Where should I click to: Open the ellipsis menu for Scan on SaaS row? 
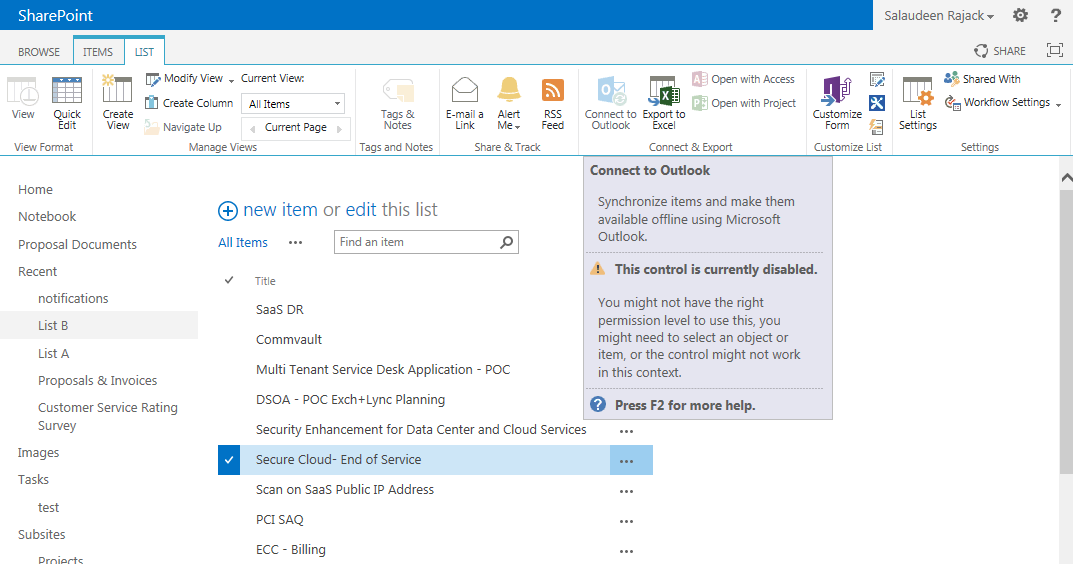[x=626, y=491]
